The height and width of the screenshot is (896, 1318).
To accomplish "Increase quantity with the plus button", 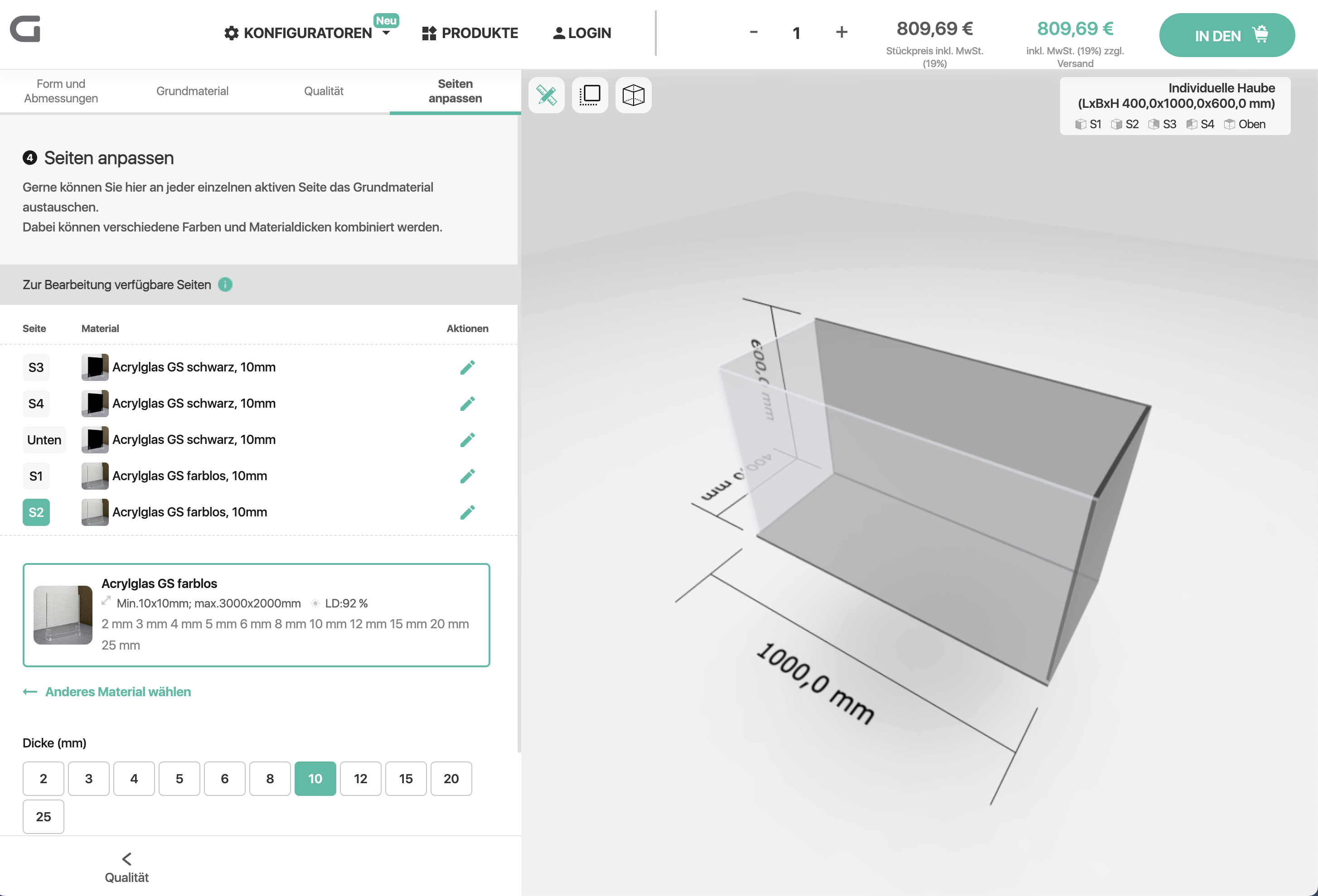I will pyautogui.click(x=842, y=32).
